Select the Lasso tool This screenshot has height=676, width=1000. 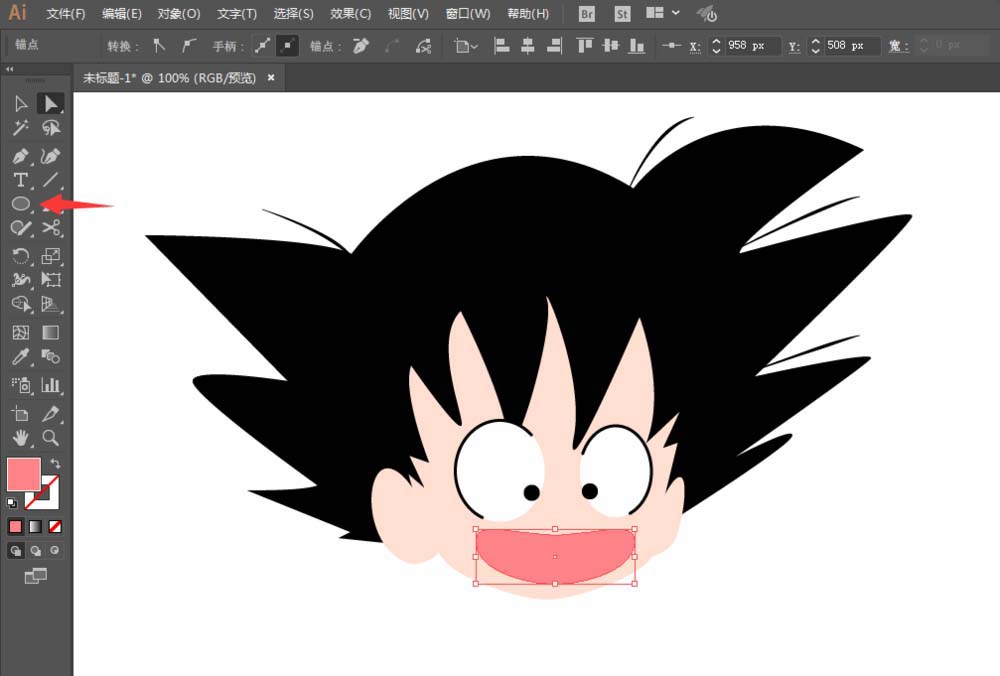coord(50,128)
